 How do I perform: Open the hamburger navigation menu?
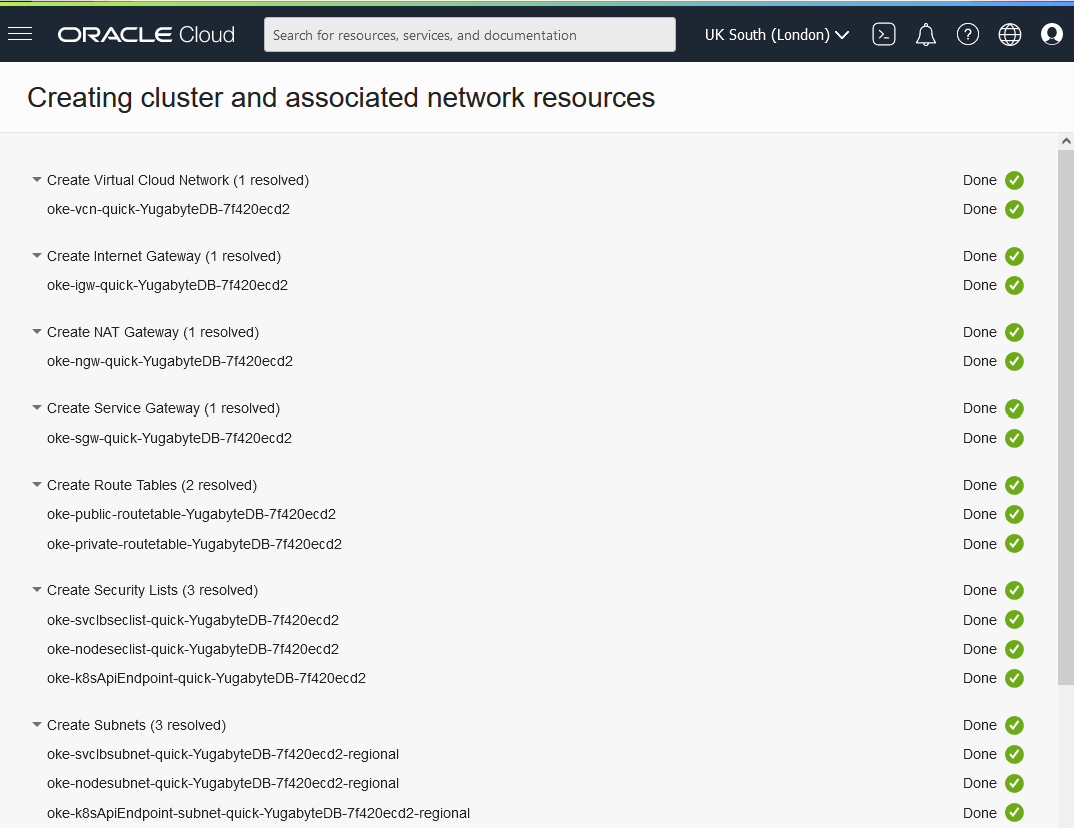click(x=20, y=34)
